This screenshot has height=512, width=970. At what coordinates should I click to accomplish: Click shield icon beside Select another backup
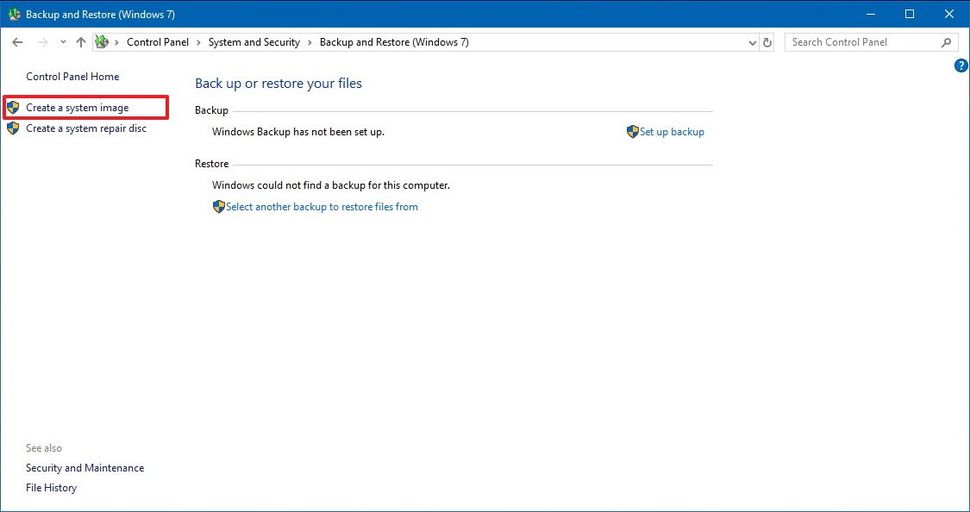pos(218,207)
